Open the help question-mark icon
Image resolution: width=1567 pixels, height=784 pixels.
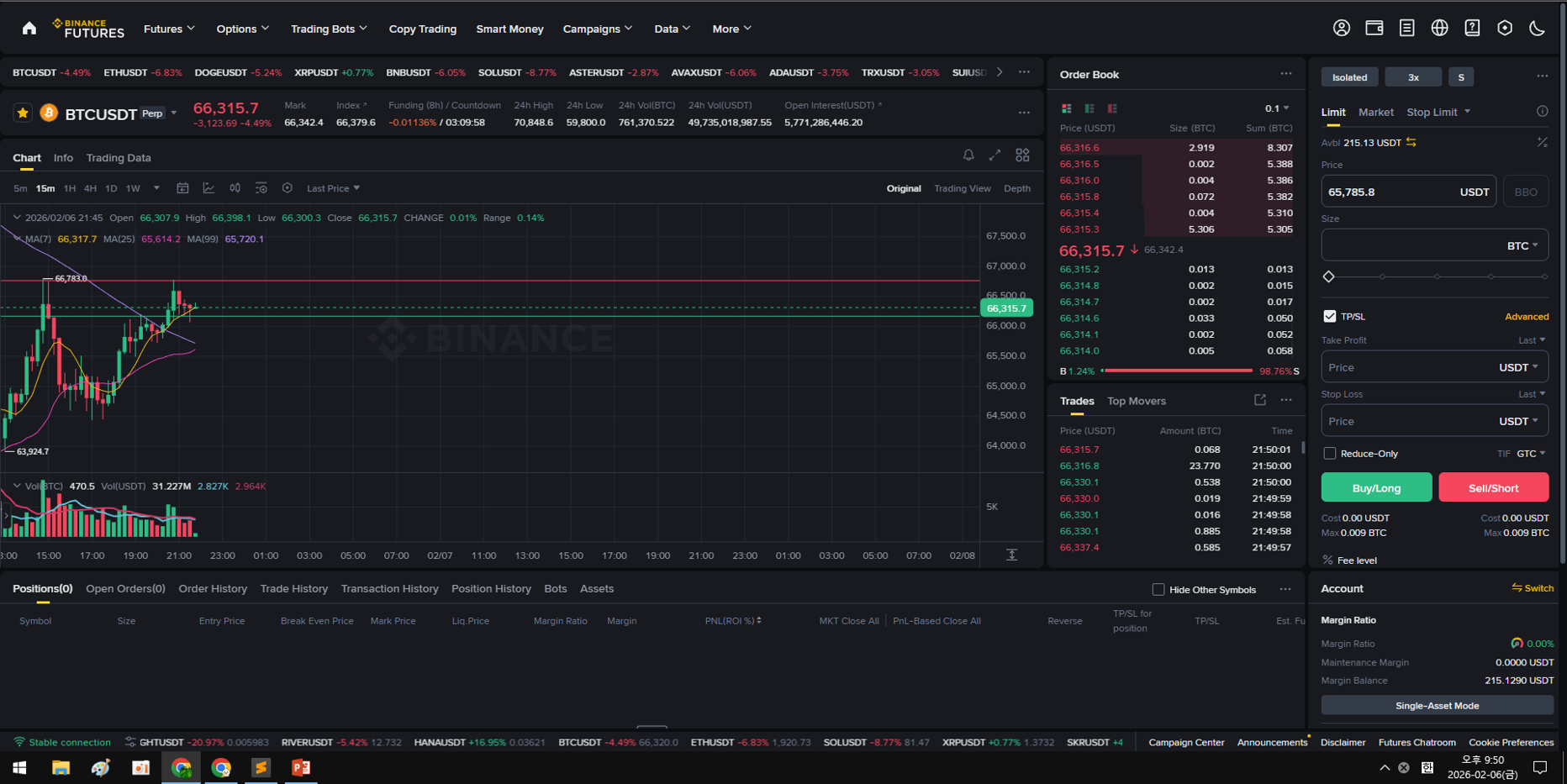click(1472, 28)
